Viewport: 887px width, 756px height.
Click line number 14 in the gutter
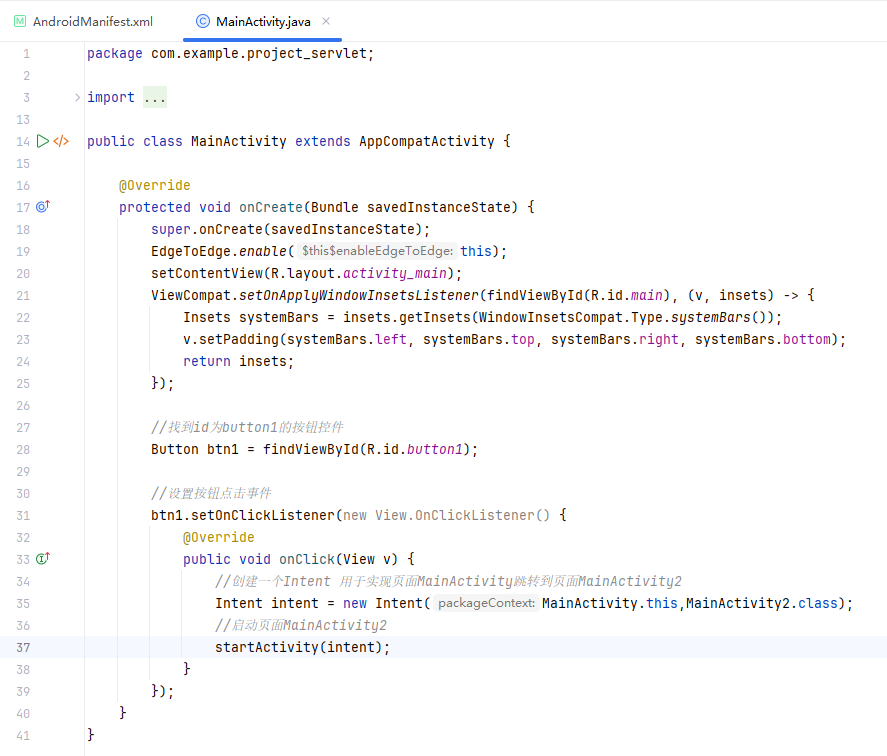[x=23, y=141]
